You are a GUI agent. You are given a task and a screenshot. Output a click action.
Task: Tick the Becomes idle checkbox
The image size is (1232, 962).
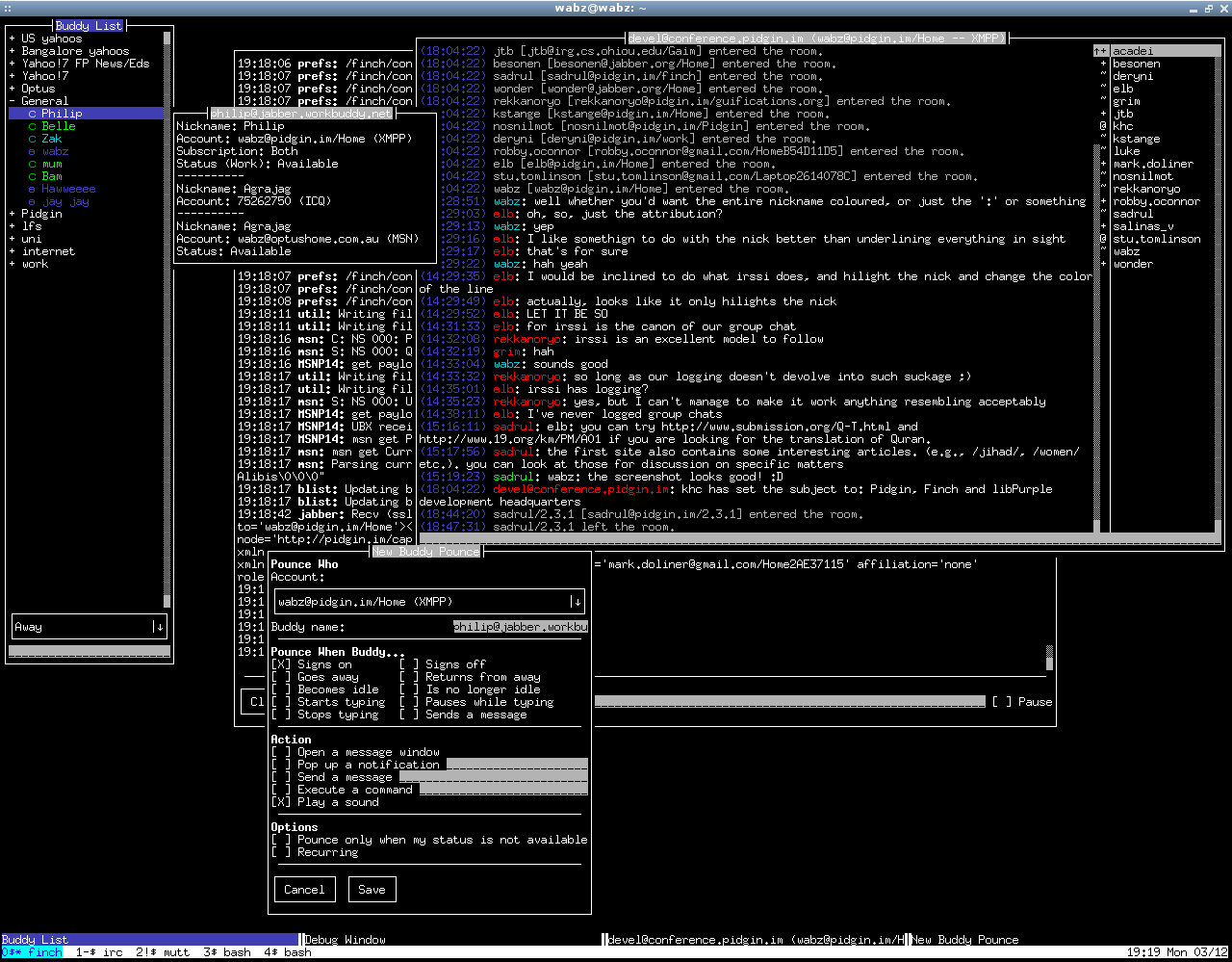click(281, 689)
